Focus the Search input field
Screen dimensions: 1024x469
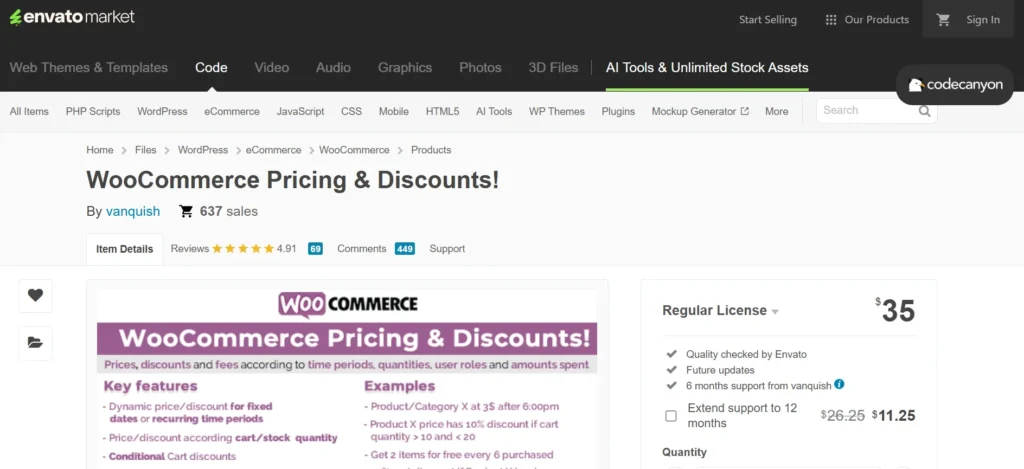(867, 111)
